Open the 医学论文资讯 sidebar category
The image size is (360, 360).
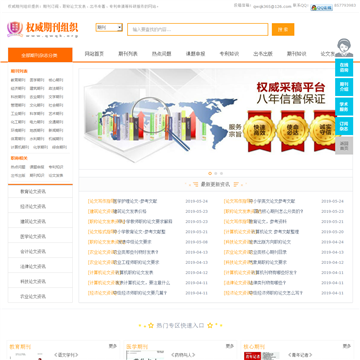[40, 237]
